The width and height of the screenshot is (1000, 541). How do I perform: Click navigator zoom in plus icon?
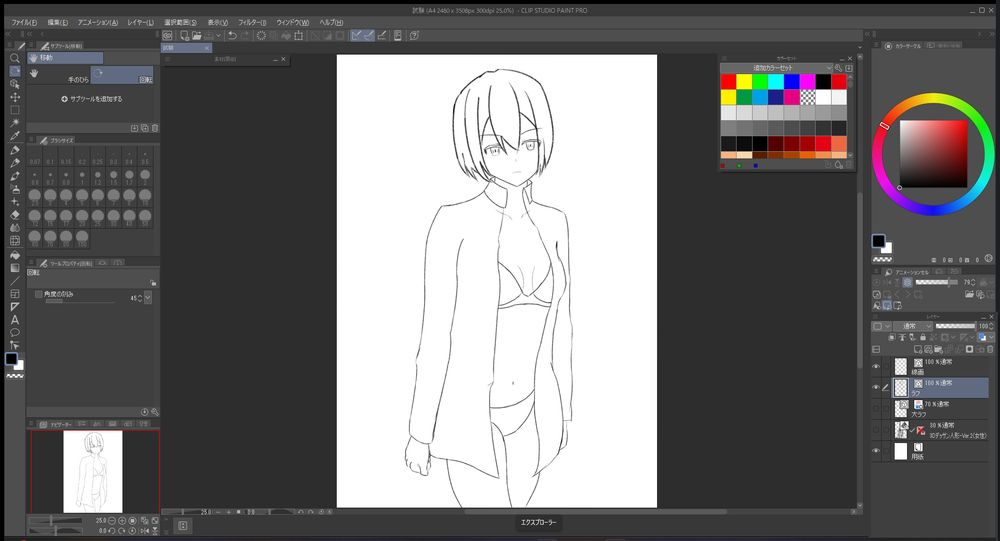click(x=122, y=521)
